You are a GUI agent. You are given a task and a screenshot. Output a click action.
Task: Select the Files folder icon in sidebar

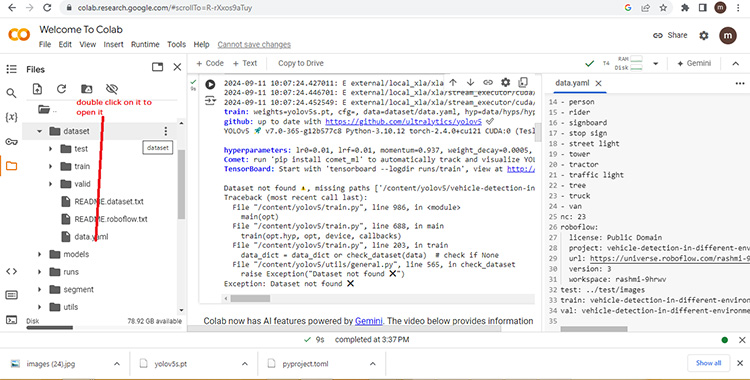coord(11,166)
